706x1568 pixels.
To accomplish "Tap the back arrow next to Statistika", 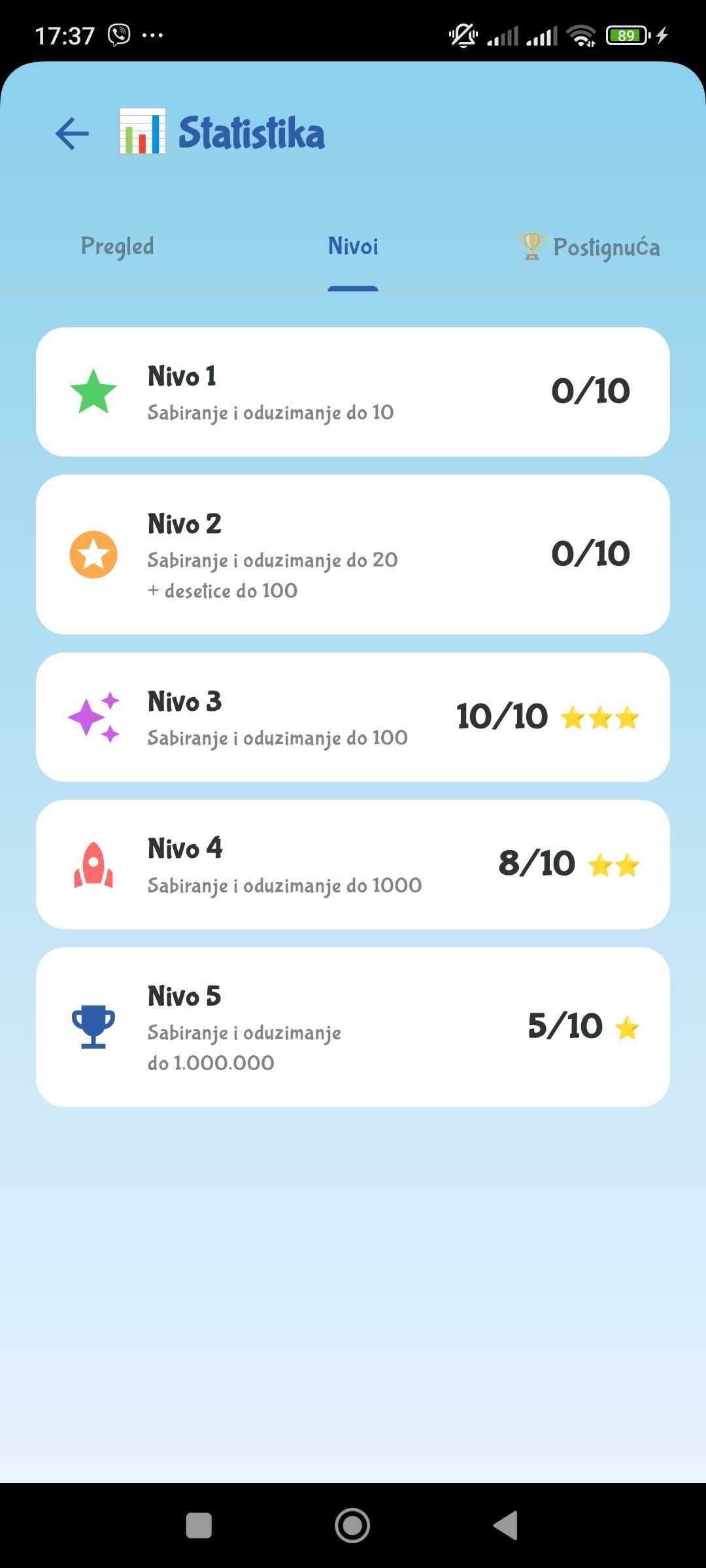I will tap(72, 133).
